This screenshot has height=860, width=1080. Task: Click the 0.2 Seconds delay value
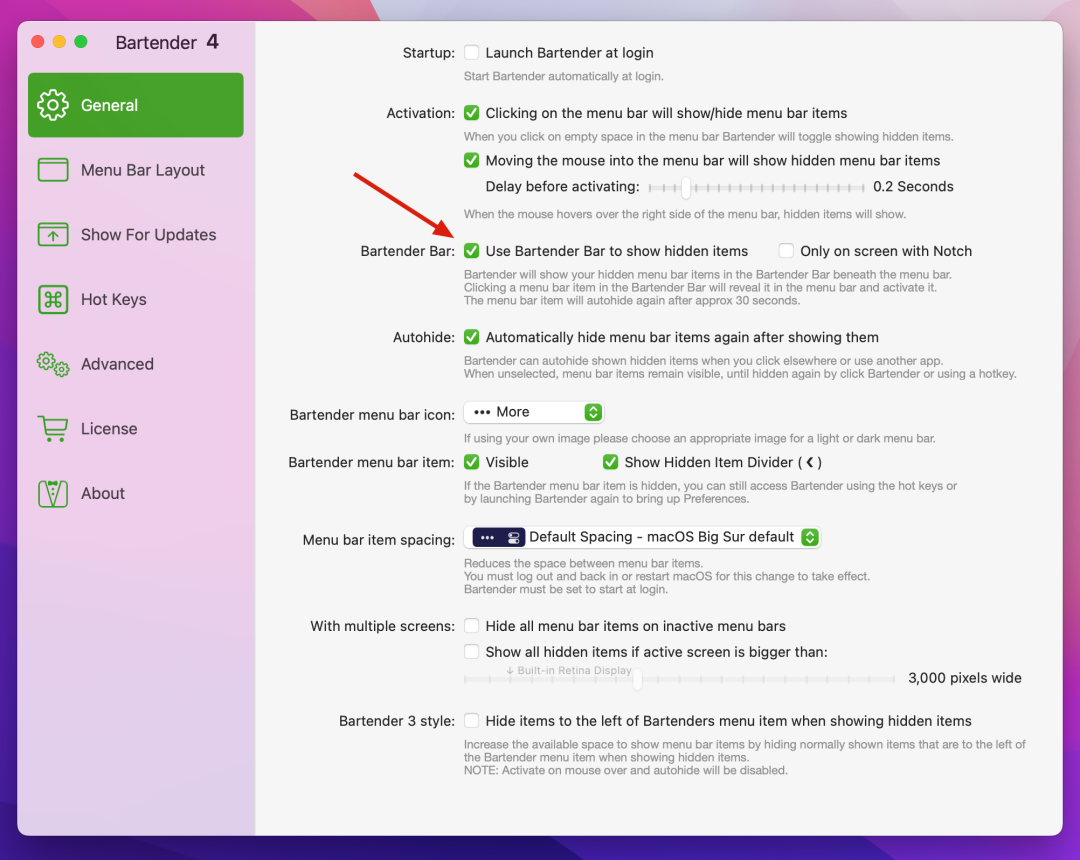tap(913, 187)
